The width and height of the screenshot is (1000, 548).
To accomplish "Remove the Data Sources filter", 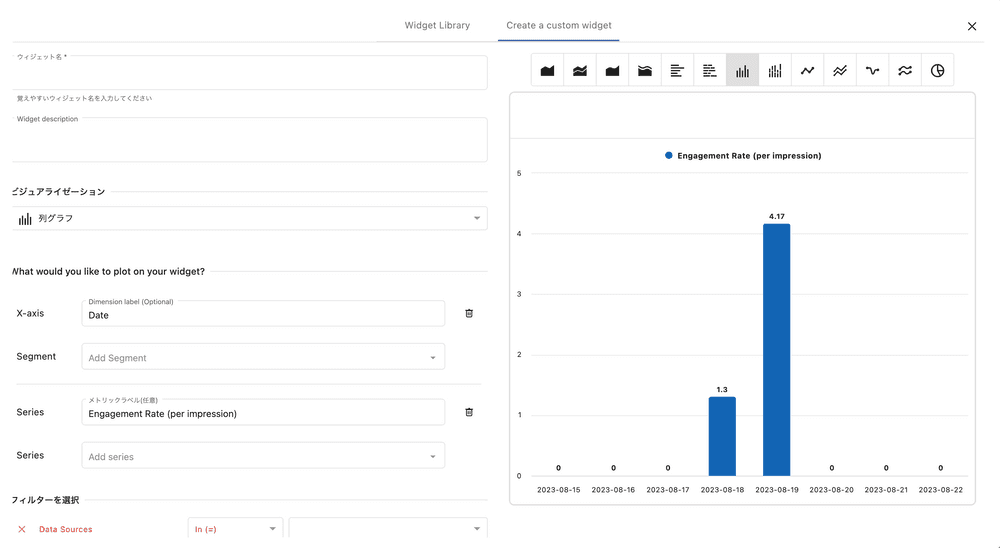I will 22,529.
